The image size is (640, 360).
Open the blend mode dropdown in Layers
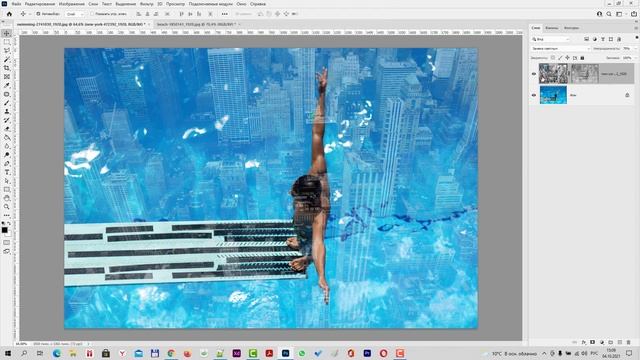[x=560, y=49]
